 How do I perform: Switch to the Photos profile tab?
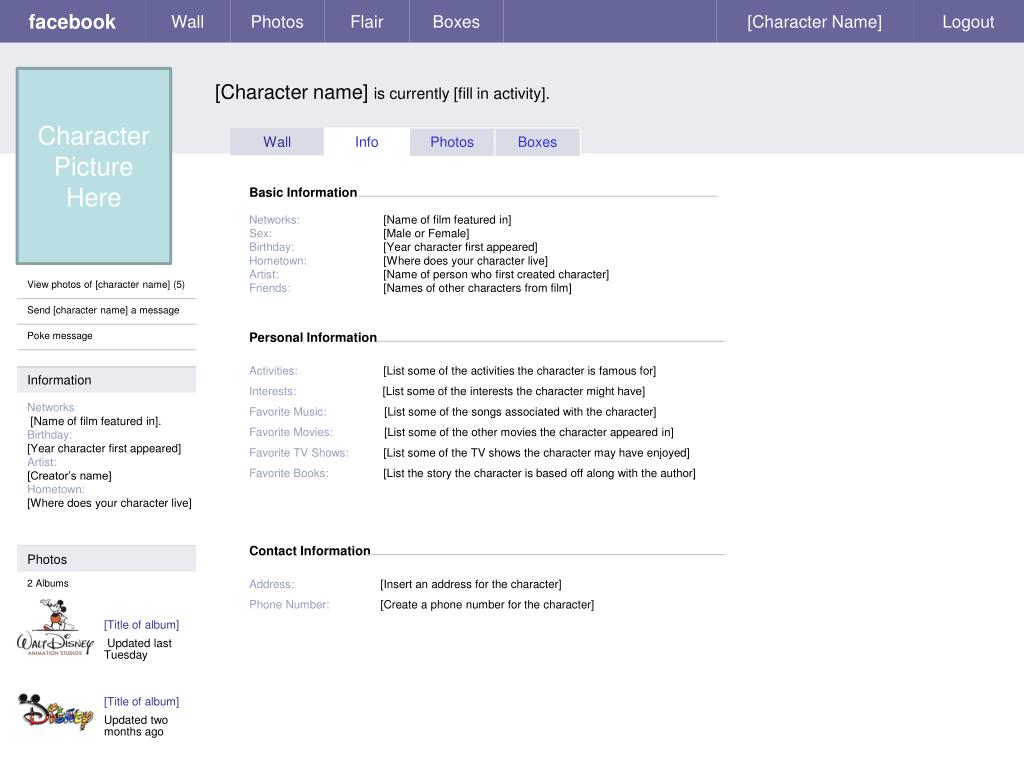tap(452, 142)
